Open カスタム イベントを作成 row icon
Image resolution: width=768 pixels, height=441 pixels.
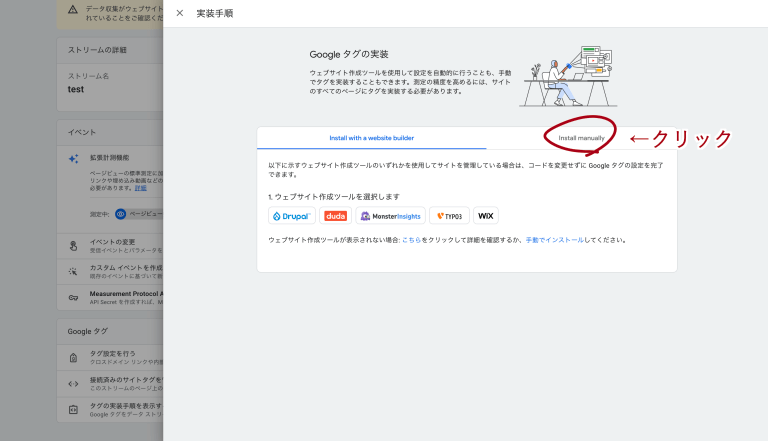click(x=73, y=271)
